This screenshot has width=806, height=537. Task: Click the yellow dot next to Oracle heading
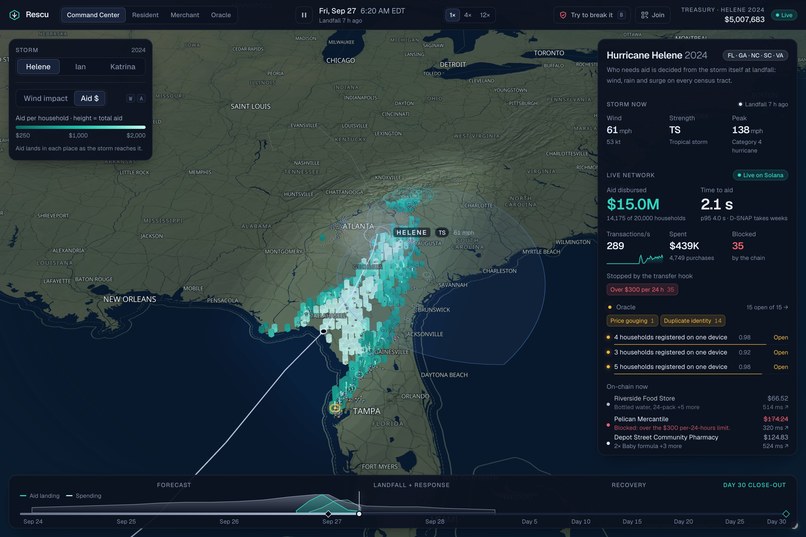click(610, 307)
